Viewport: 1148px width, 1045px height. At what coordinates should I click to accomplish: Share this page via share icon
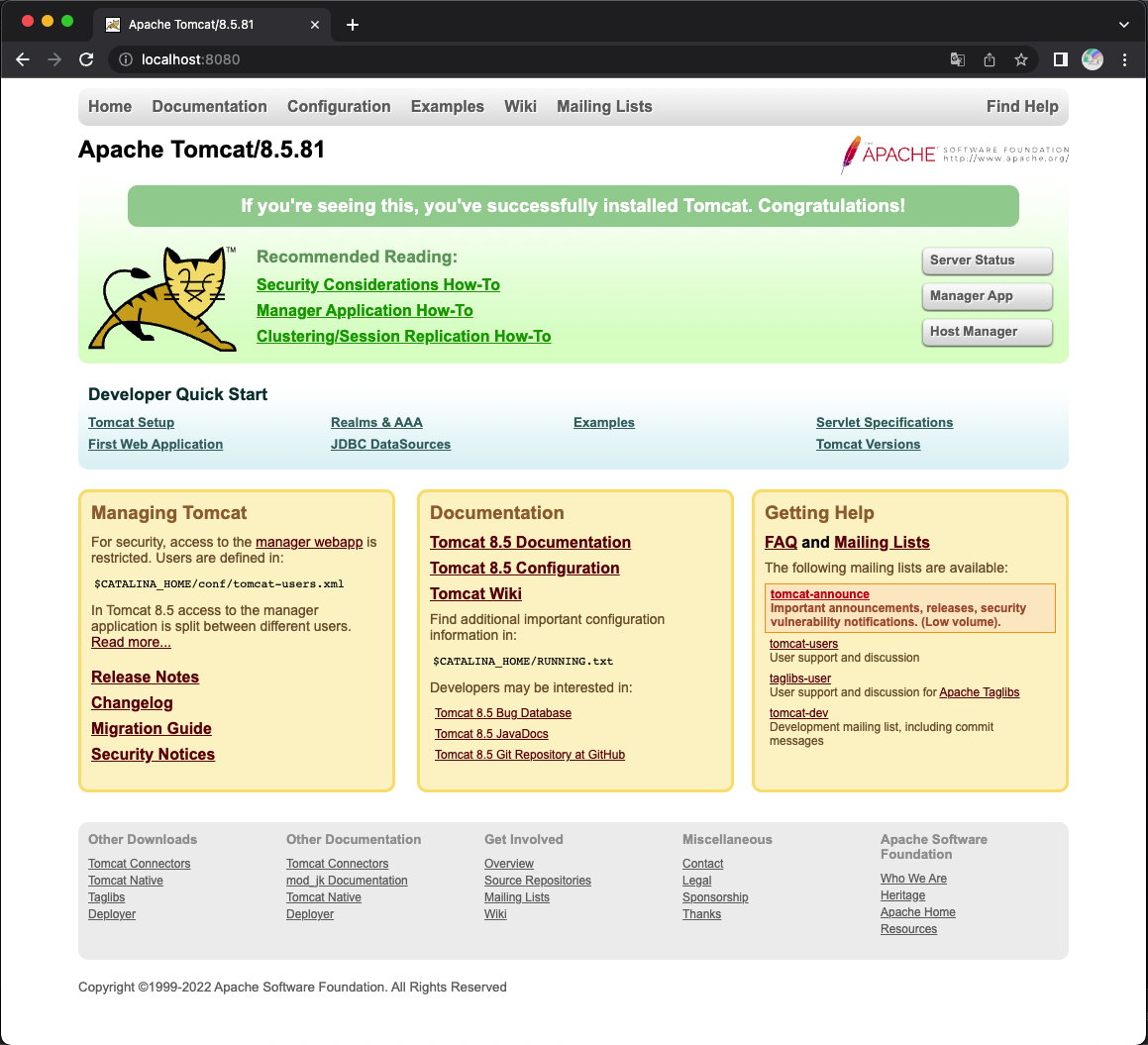990,59
